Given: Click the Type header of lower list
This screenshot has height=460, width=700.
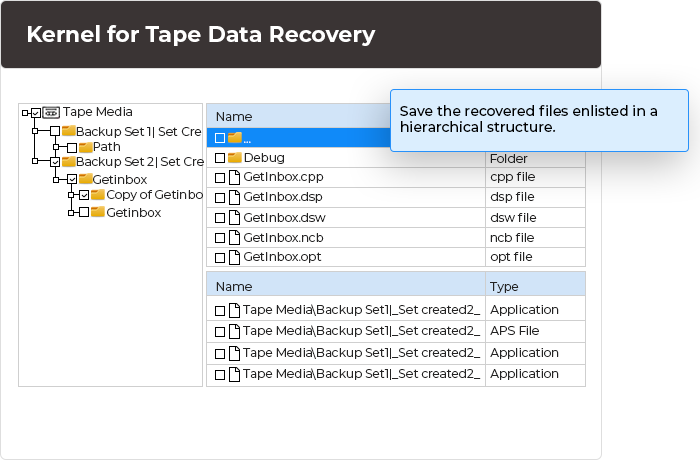Looking at the screenshot, I should [x=504, y=287].
